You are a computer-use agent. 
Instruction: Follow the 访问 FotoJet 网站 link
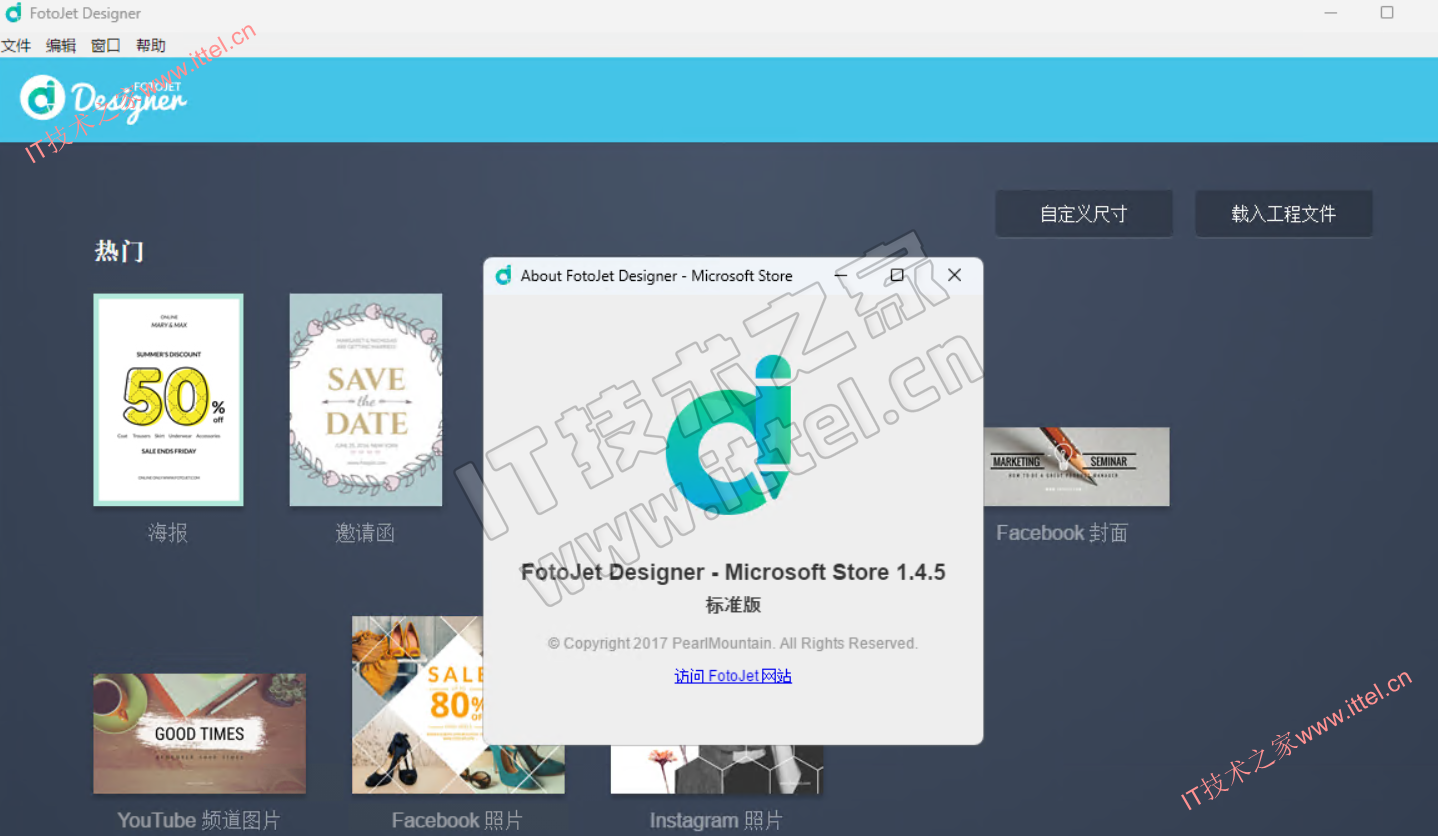tap(733, 676)
